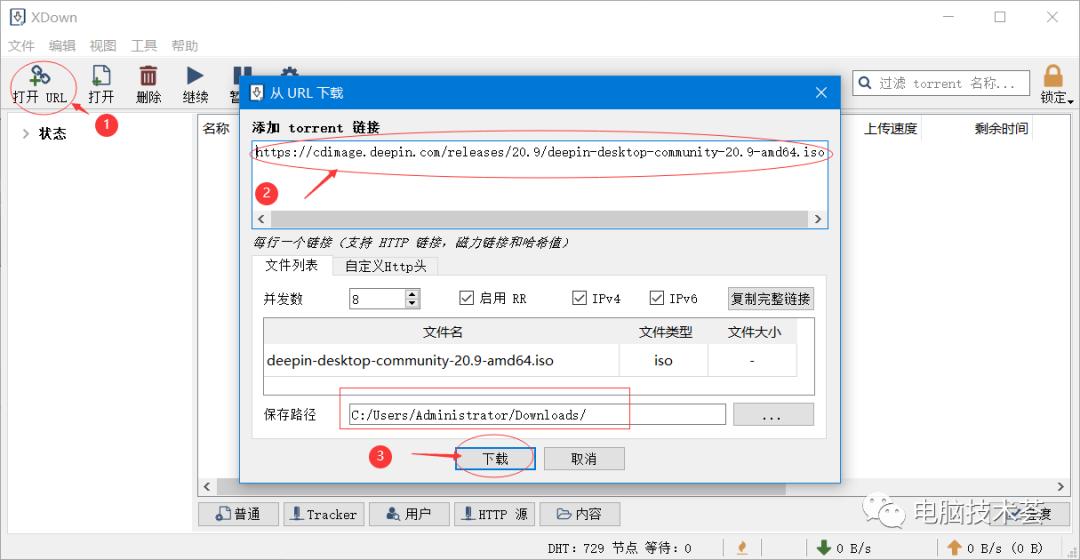Open the View menu
The image size is (1080, 560).
pyautogui.click(x=103, y=45)
